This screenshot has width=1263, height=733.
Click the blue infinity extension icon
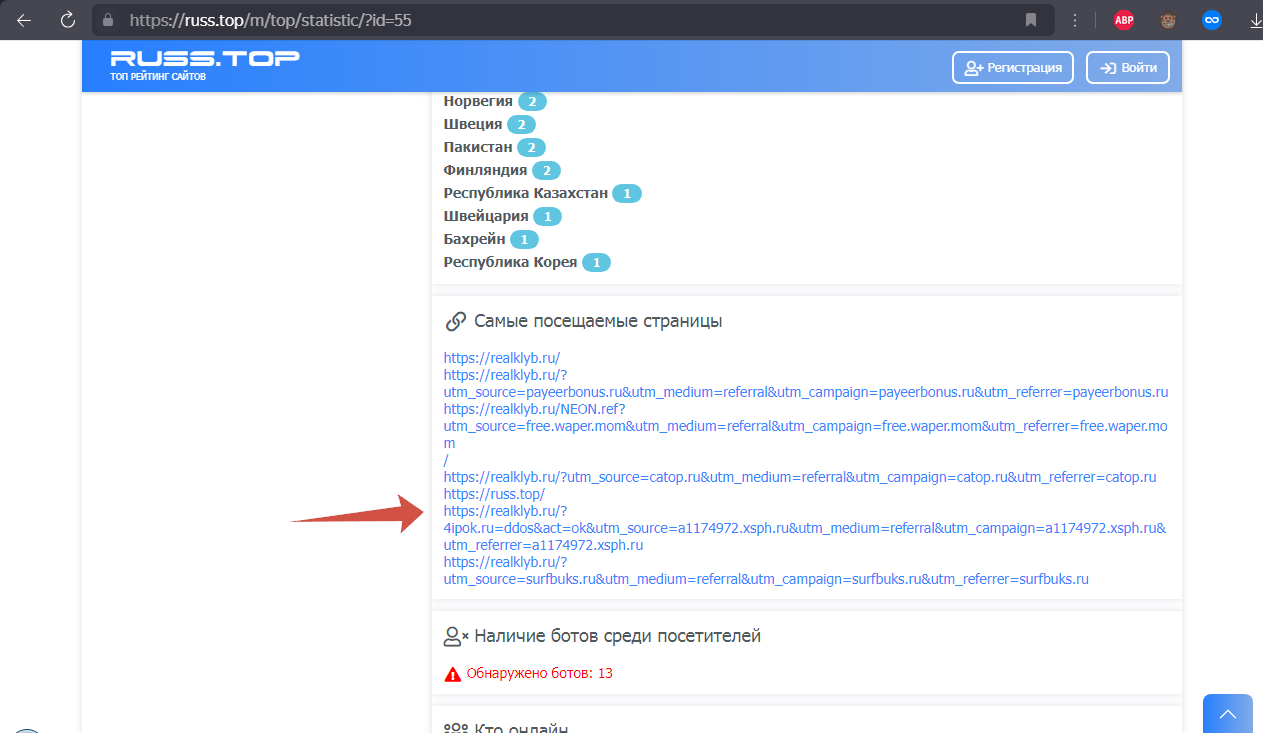[1212, 20]
